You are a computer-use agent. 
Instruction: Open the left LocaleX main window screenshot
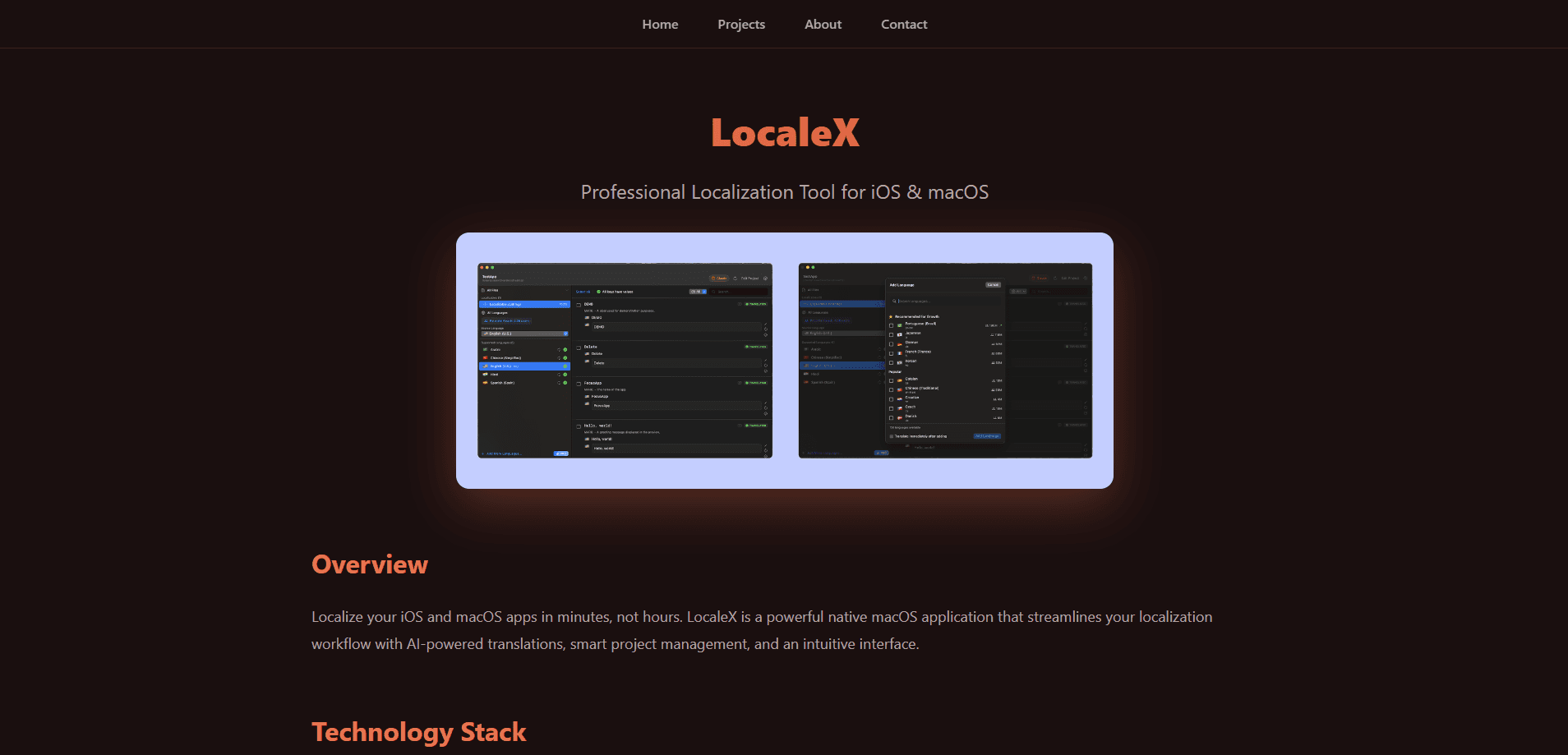point(625,361)
